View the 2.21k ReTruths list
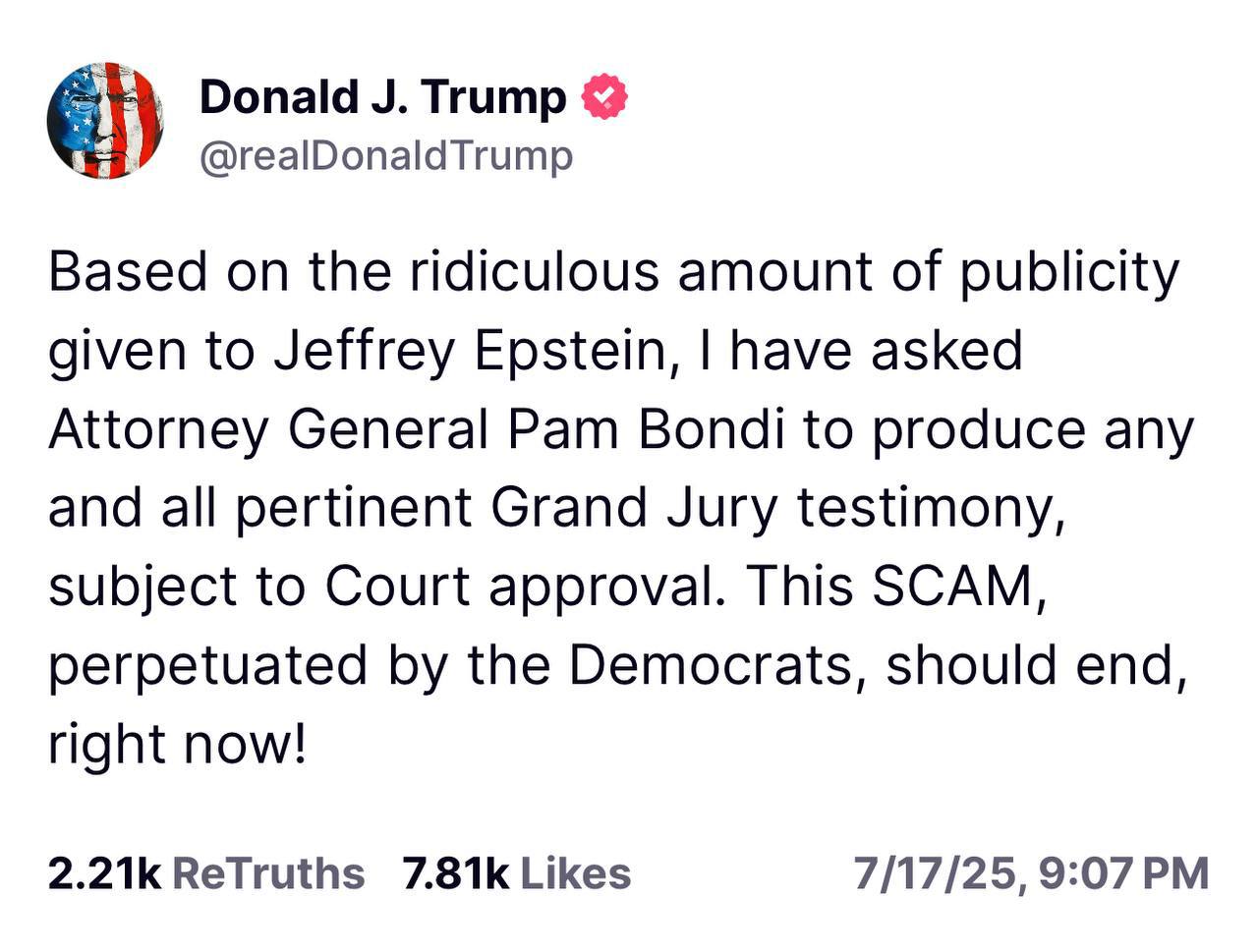 [205, 873]
